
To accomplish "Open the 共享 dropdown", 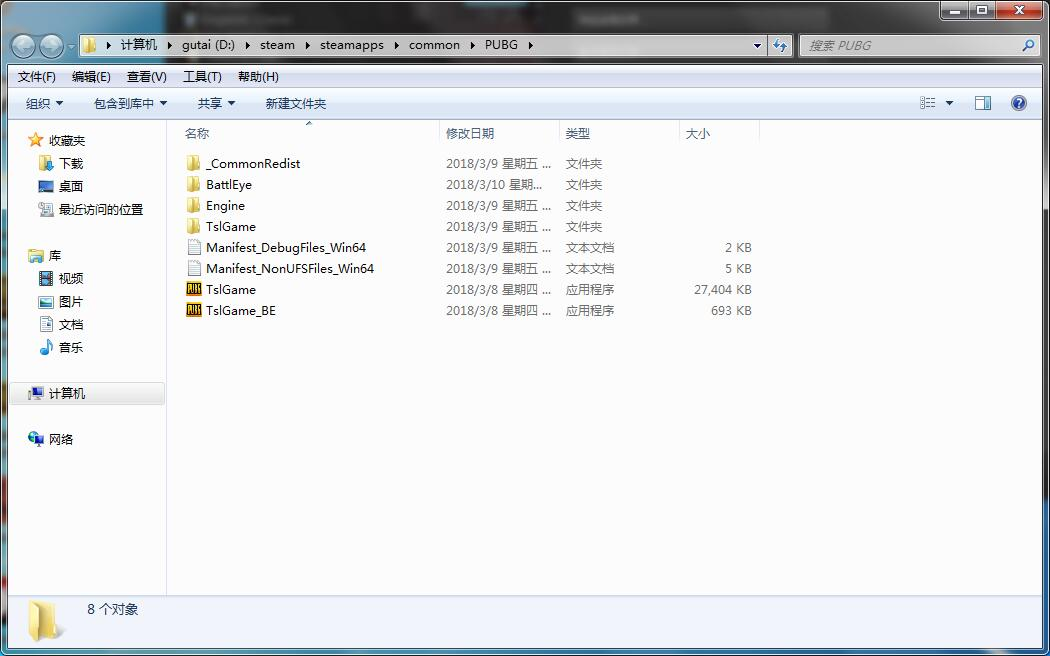I will (x=216, y=104).
